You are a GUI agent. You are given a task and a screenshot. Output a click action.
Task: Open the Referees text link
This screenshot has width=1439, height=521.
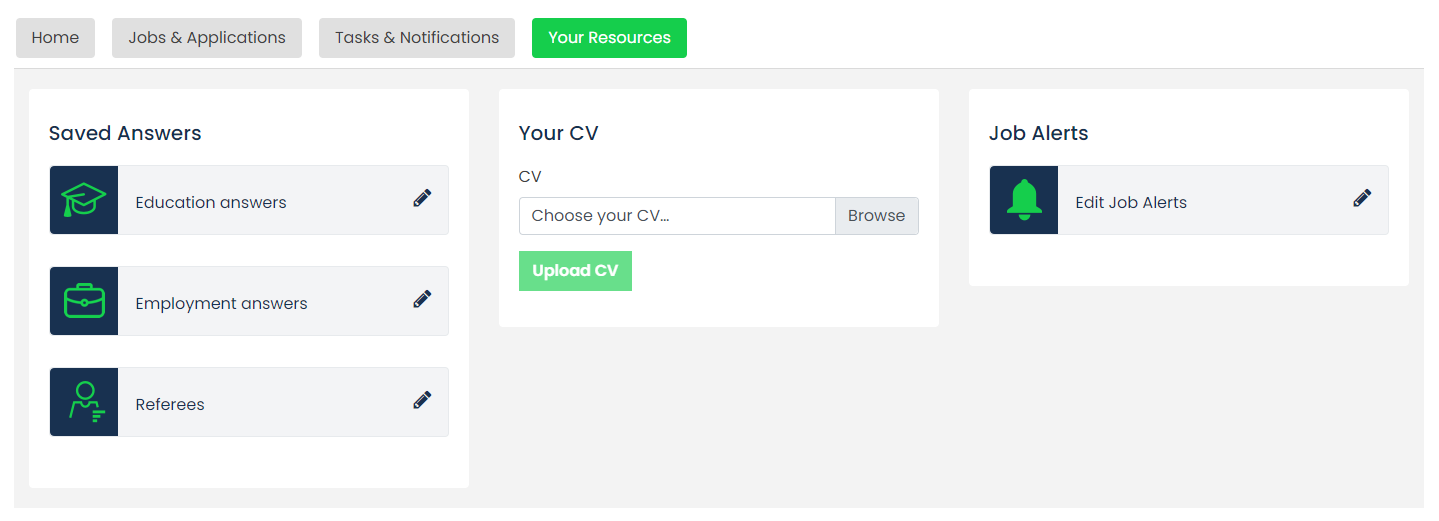(170, 404)
